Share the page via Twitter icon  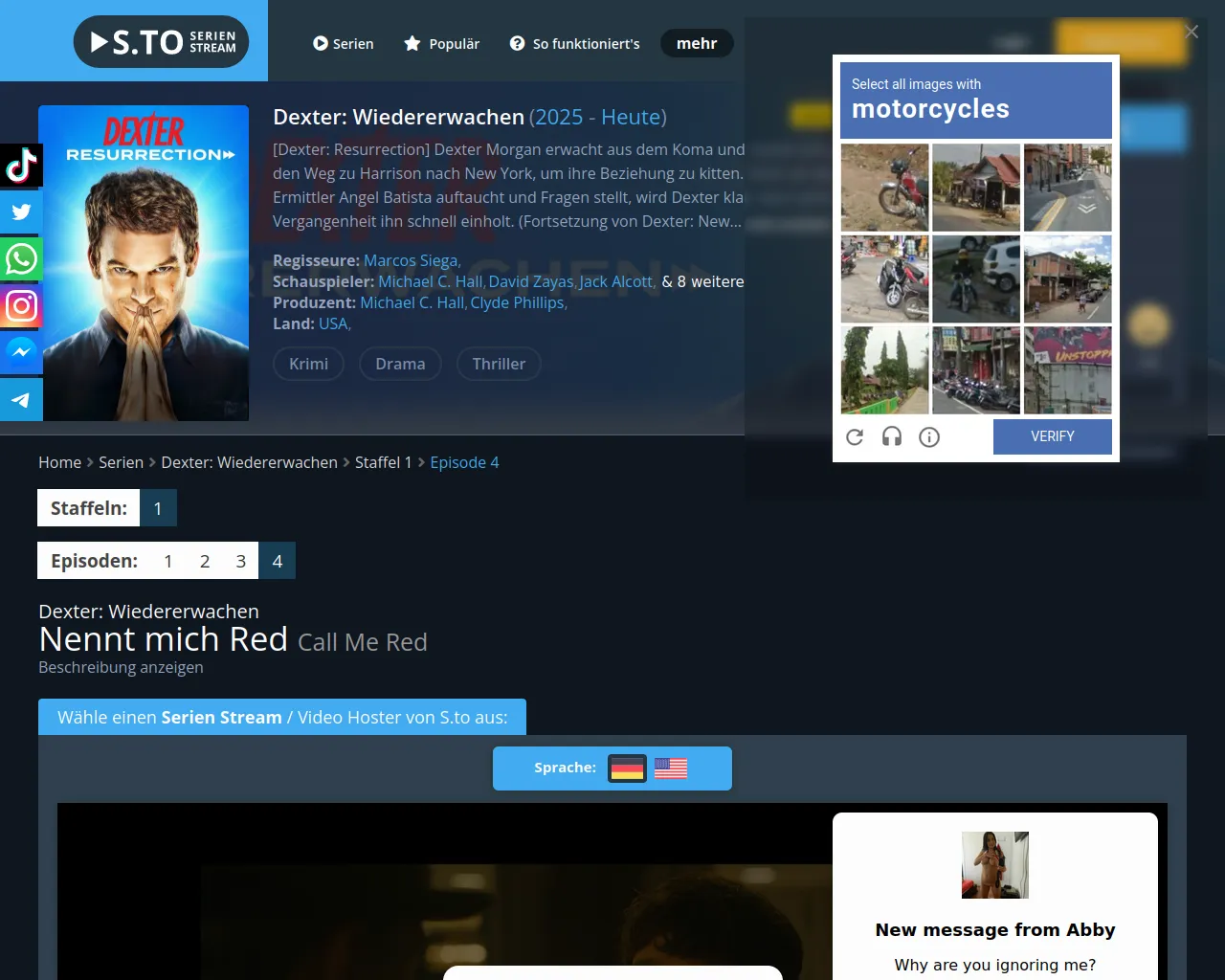tap(21, 212)
